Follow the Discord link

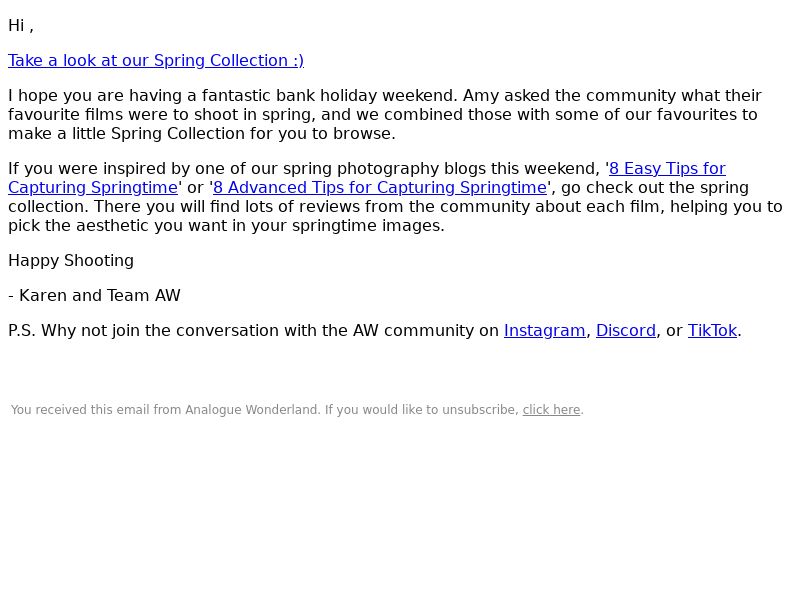click(x=626, y=331)
